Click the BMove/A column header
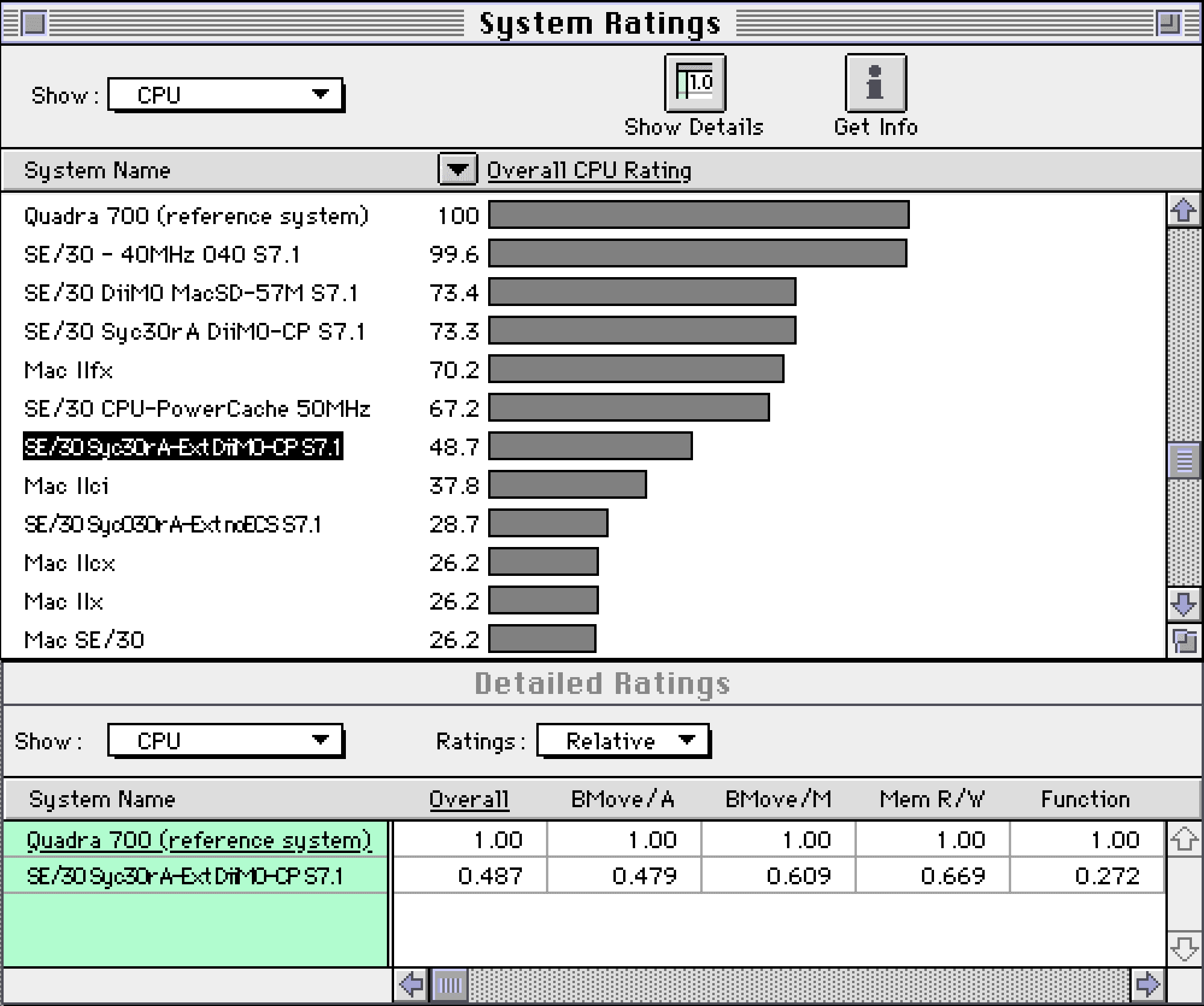1204x1006 pixels. (622, 799)
